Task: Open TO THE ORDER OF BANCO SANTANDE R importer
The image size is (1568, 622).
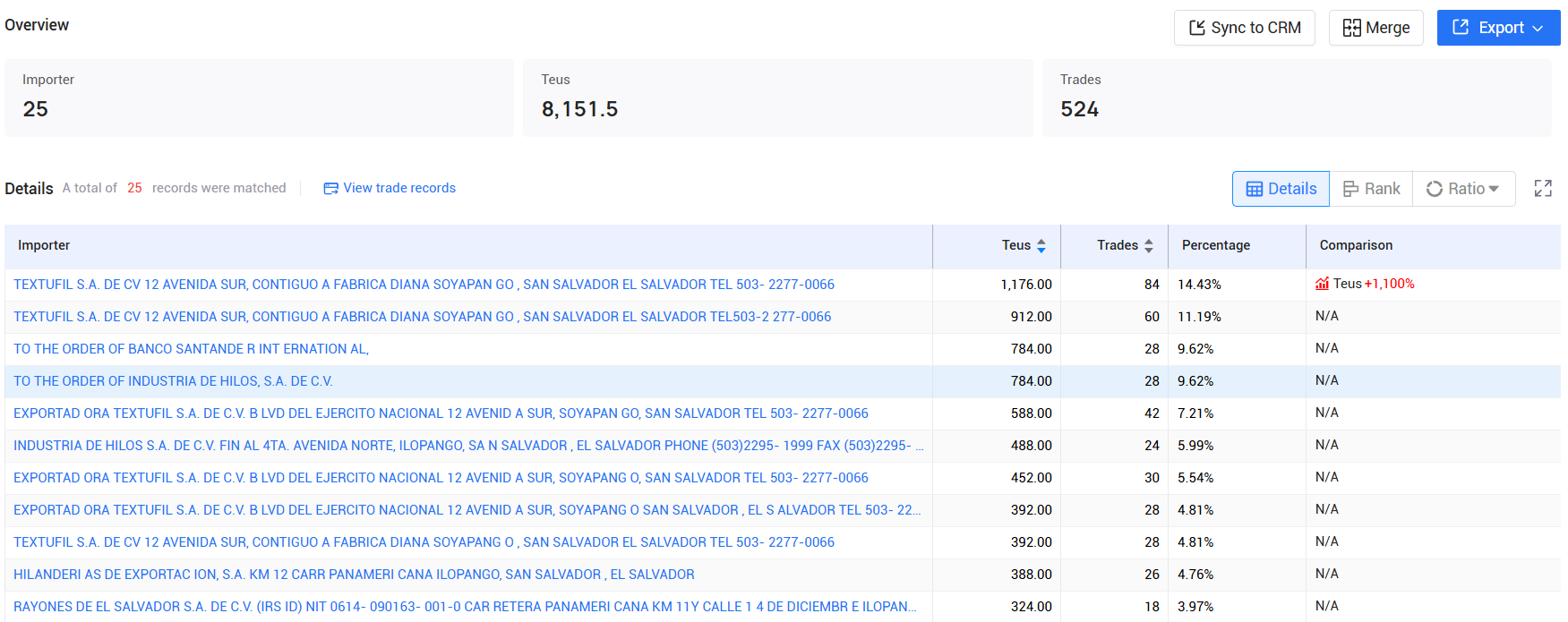Action: coord(191,349)
